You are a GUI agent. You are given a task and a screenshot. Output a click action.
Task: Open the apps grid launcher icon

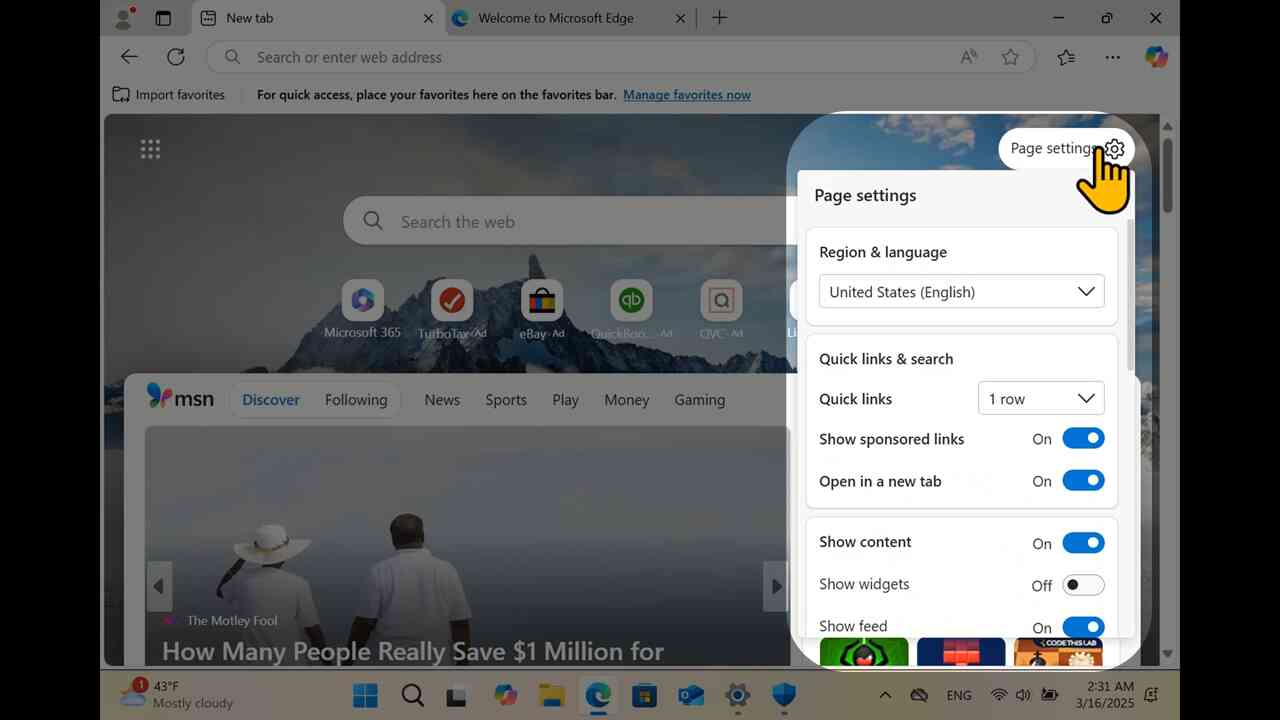pos(150,149)
